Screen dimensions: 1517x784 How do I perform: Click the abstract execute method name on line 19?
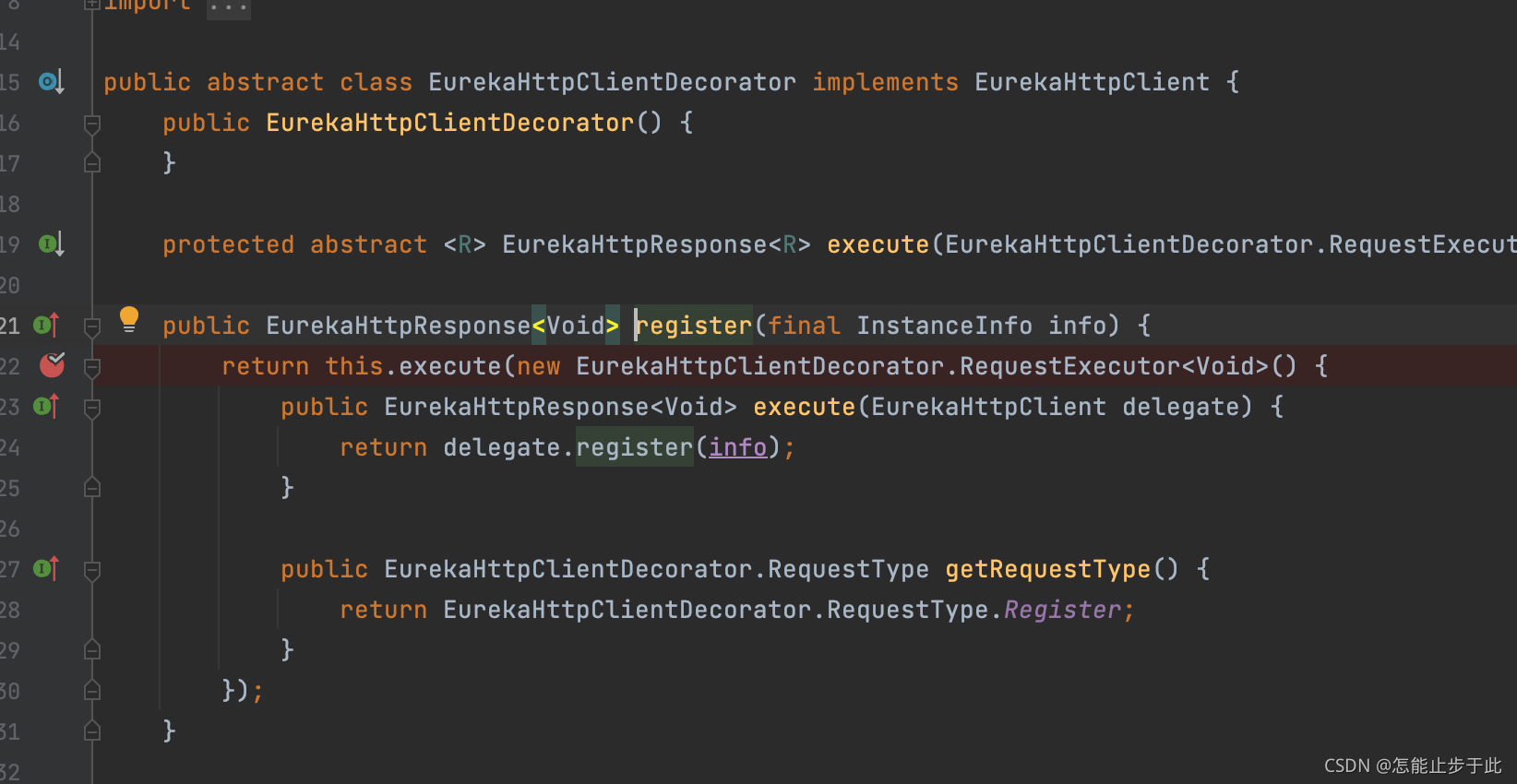[878, 244]
